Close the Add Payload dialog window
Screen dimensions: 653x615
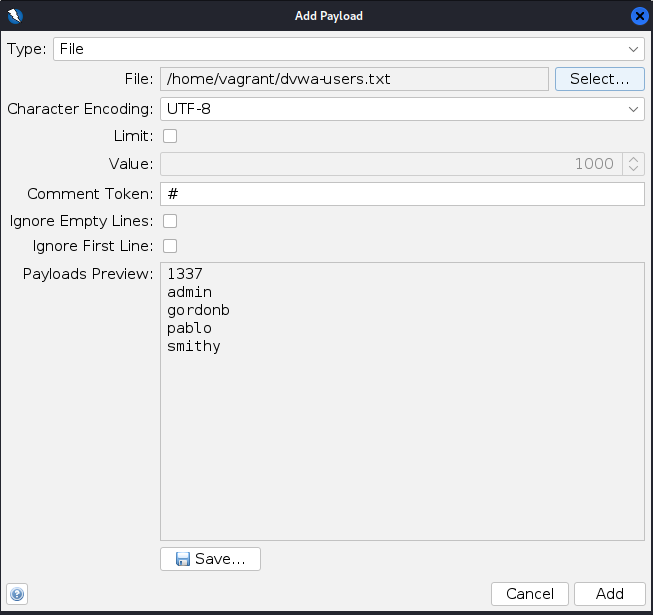(x=640, y=15)
